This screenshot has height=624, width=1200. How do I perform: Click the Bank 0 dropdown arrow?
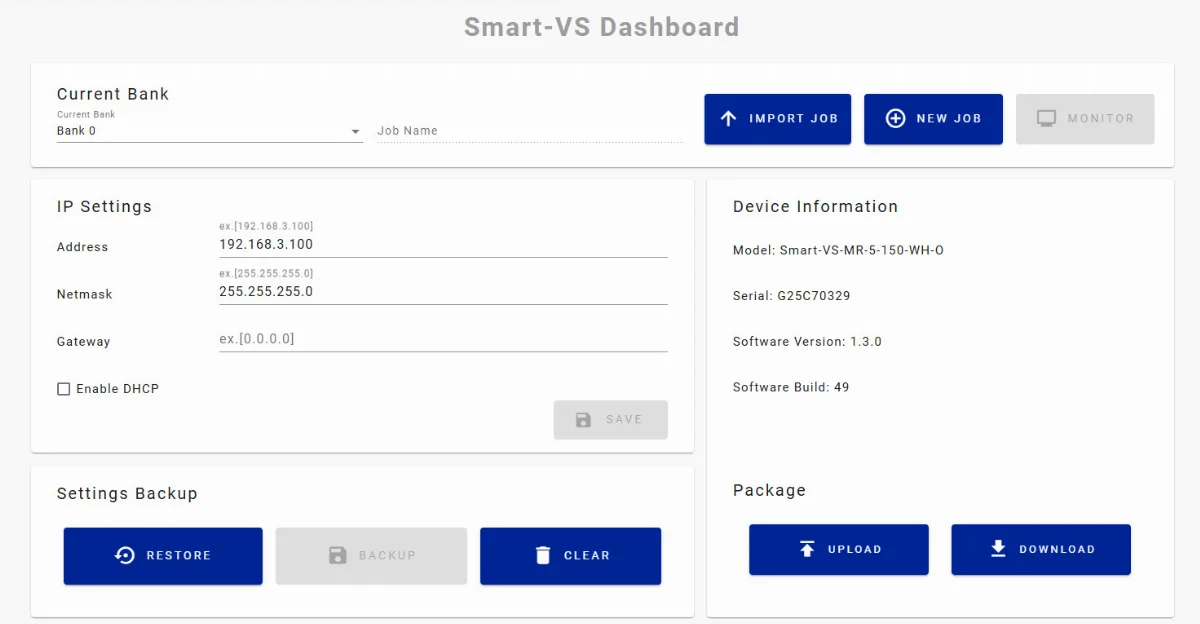[356, 131]
